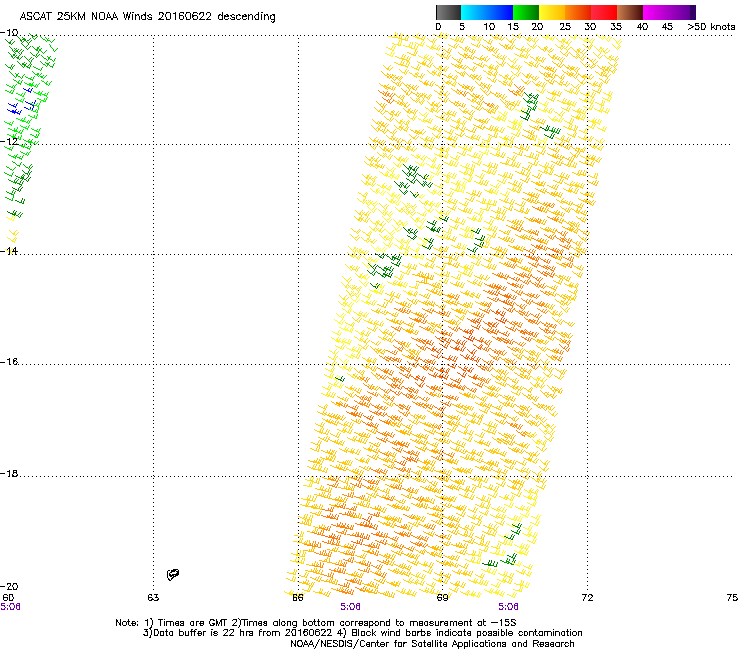
Task: Click the '35' legend tick label
Action: [x=616, y=27]
